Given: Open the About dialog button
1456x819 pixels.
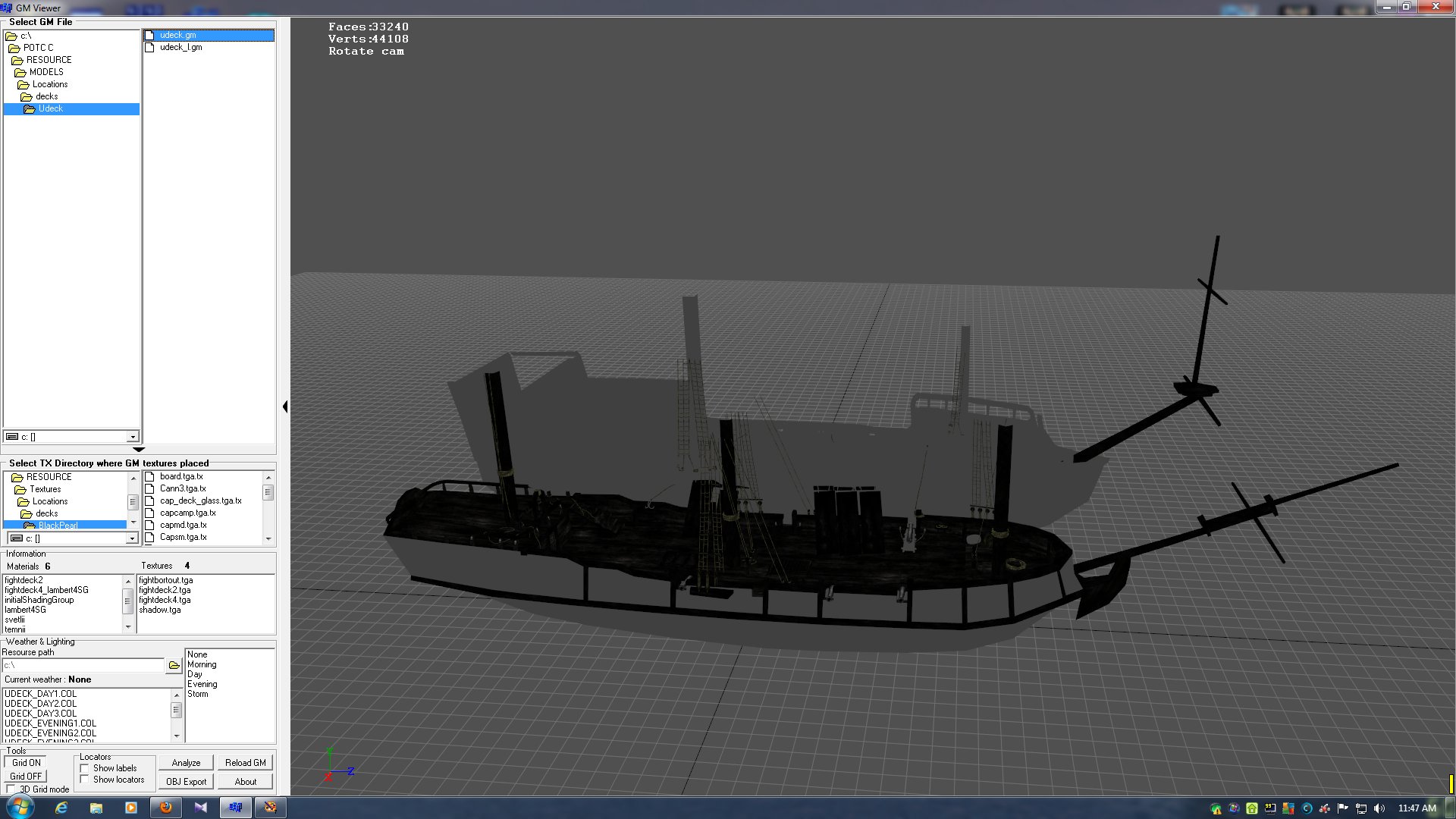Looking at the screenshot, I should [246, 783].
